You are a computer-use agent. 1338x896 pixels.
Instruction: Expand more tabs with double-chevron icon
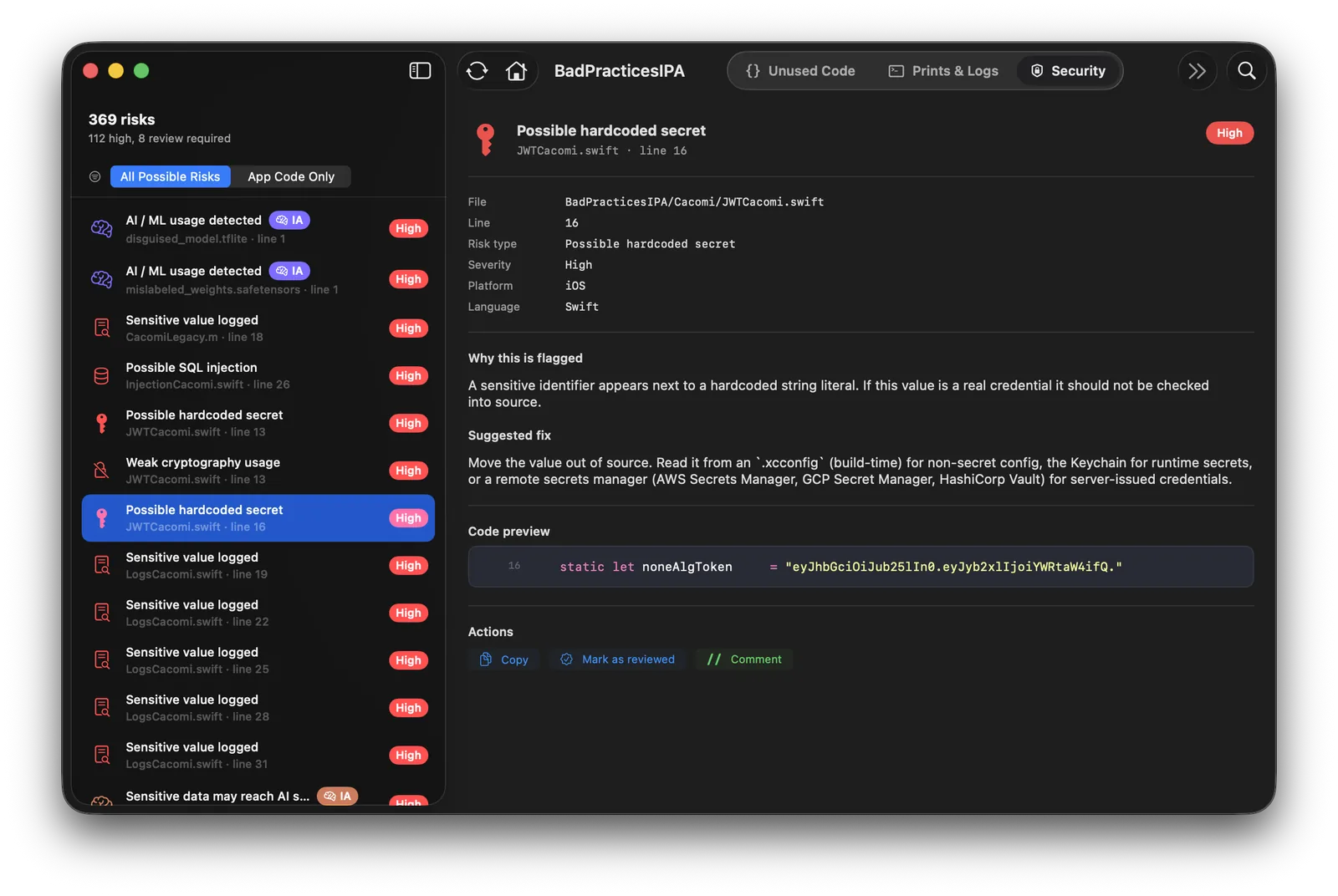(x=1198, y=71)
